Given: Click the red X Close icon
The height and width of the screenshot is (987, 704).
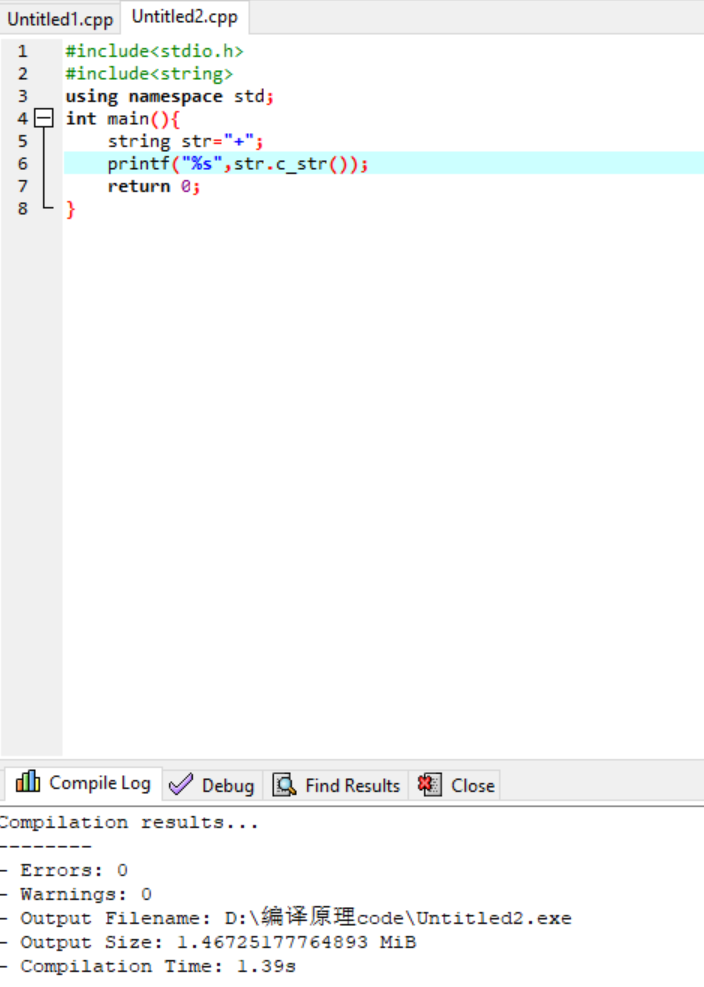Looking at the screenshot, I should [x=429, y=785].
